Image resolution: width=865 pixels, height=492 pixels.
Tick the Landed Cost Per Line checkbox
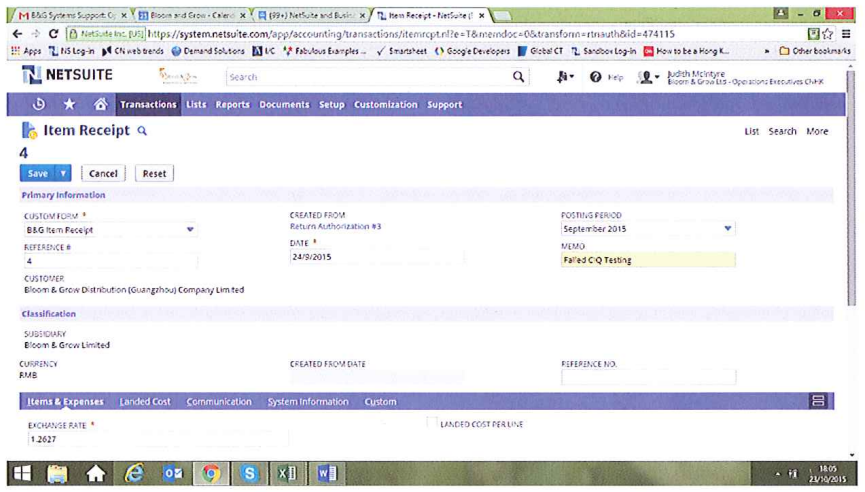click(x=432, y=423)
